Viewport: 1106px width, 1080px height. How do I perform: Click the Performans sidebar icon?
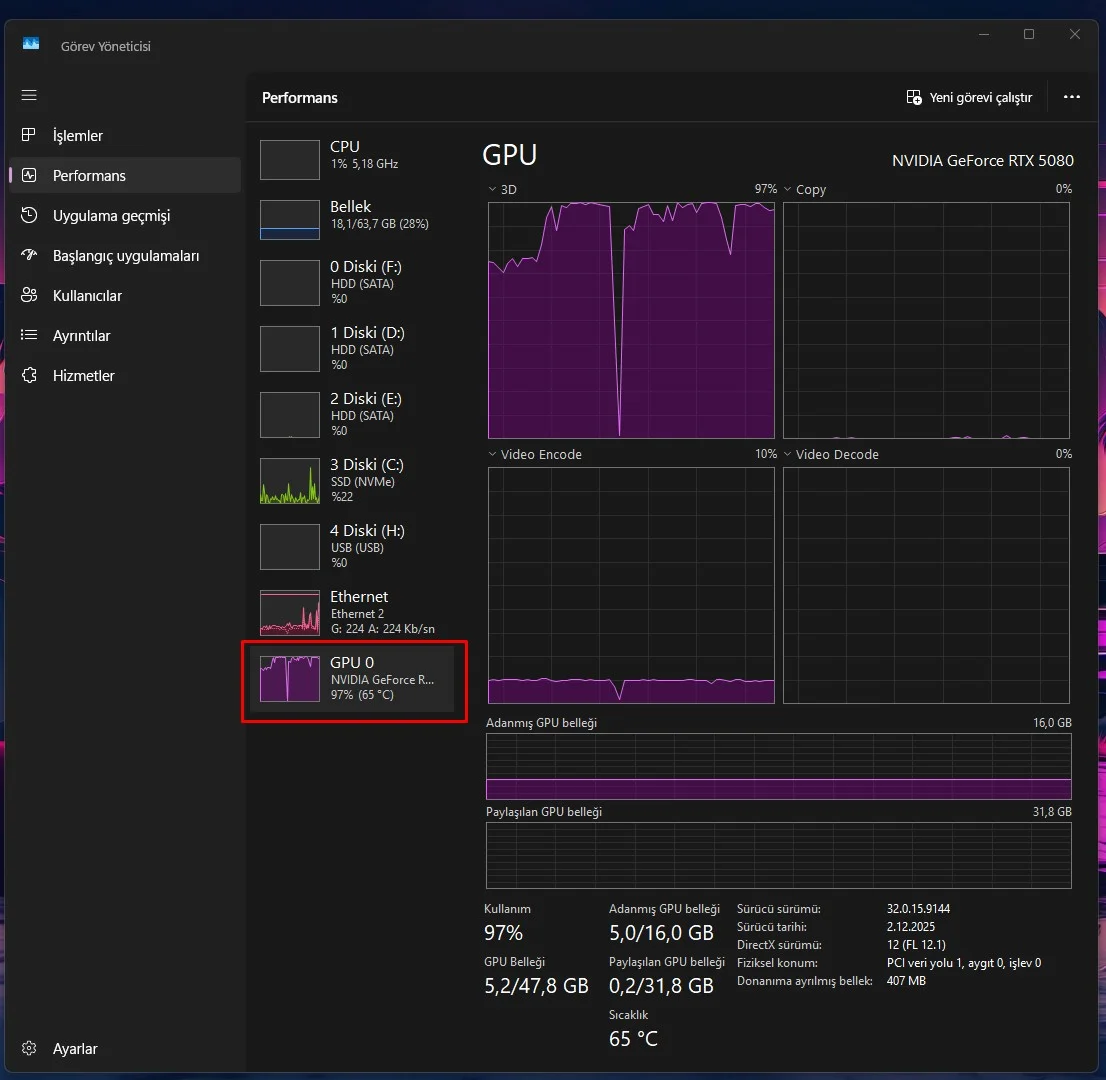[x=29, y=175]
